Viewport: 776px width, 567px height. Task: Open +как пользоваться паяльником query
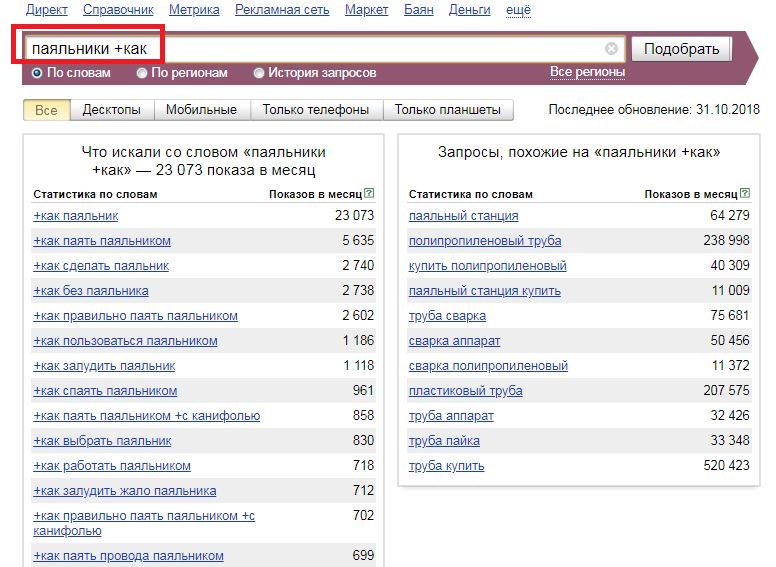pyautogui.click(x=125, y=341)
